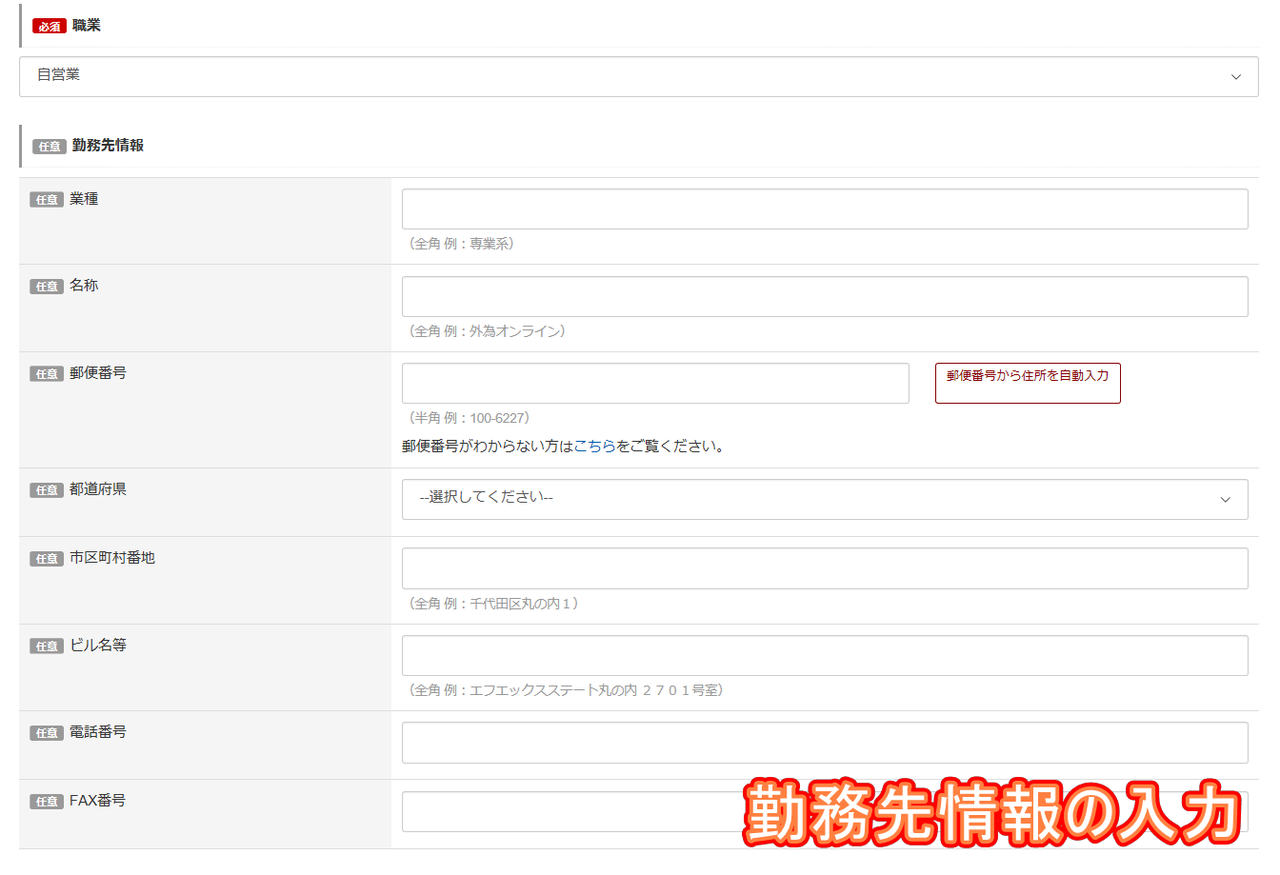The image size is (1280, 875).
Task: Click the 名称 row label
Action: pyautogui.click(x=84, y=286)
